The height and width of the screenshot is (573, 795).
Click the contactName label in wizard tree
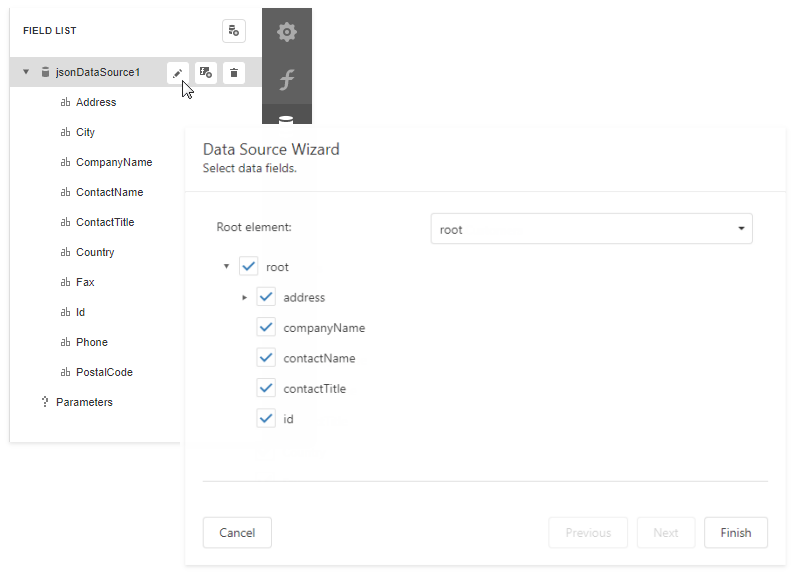(319, 359)
